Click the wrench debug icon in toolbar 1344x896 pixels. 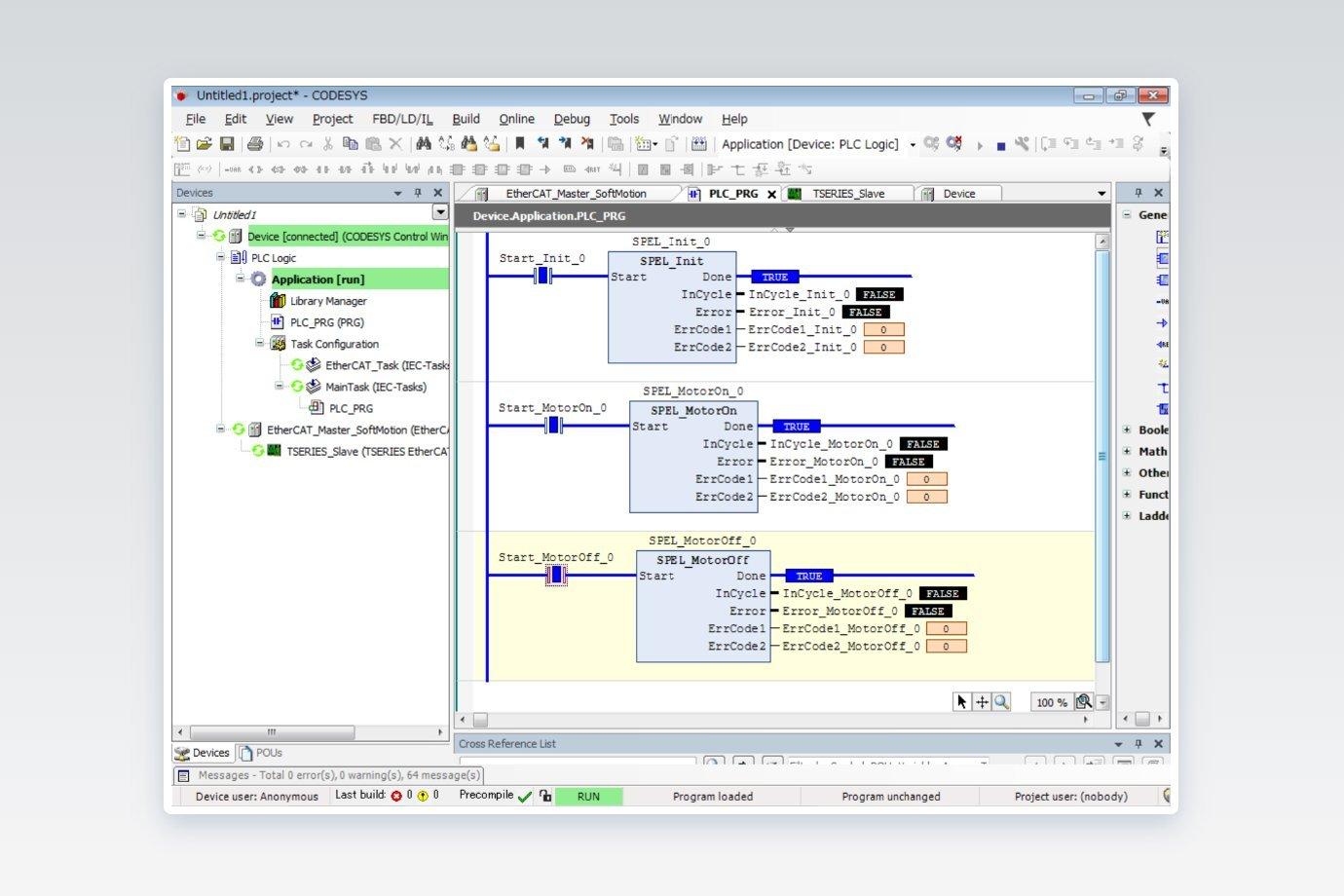tap(1022, 144)
